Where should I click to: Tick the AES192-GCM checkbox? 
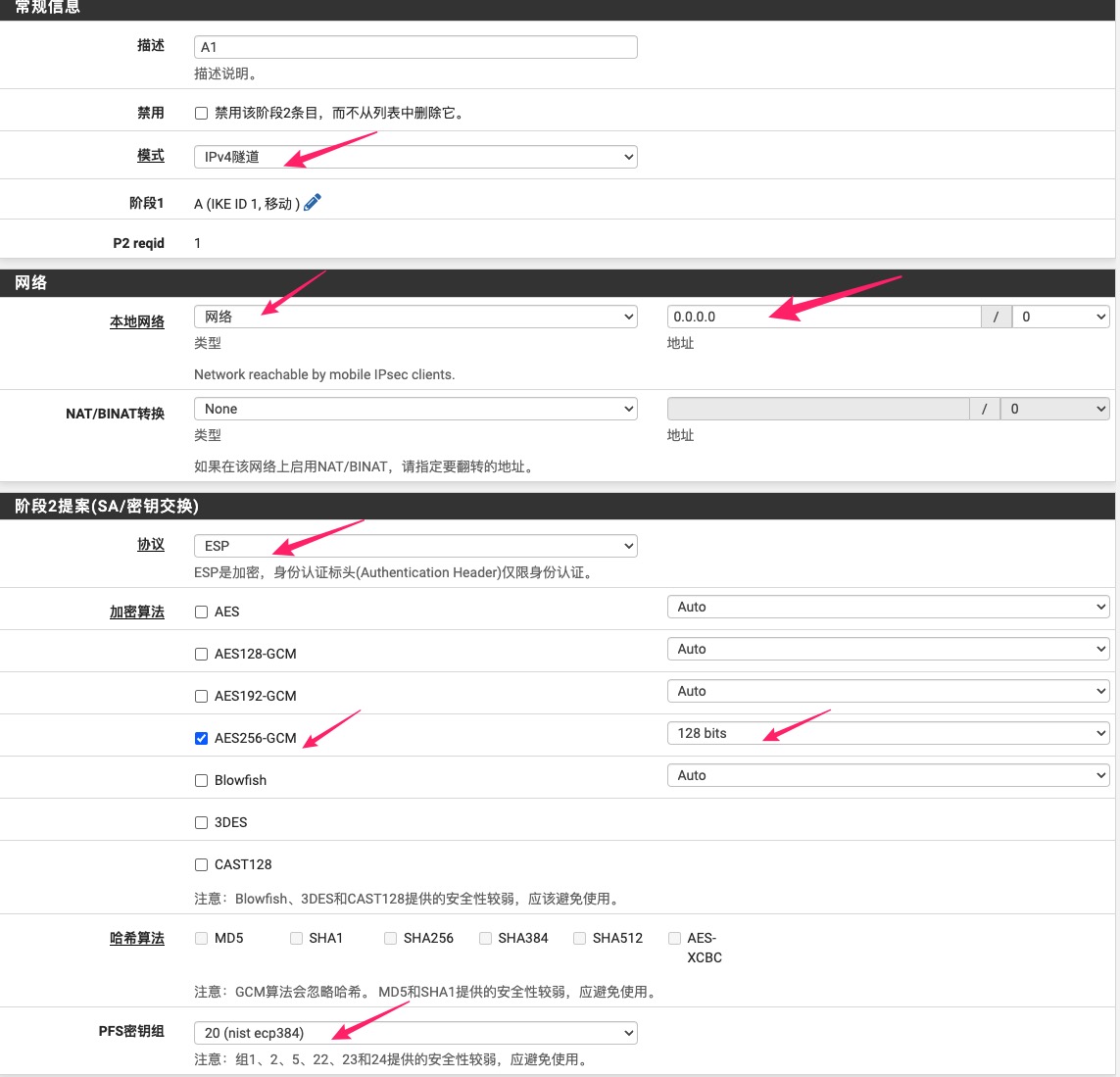(201, 696)
